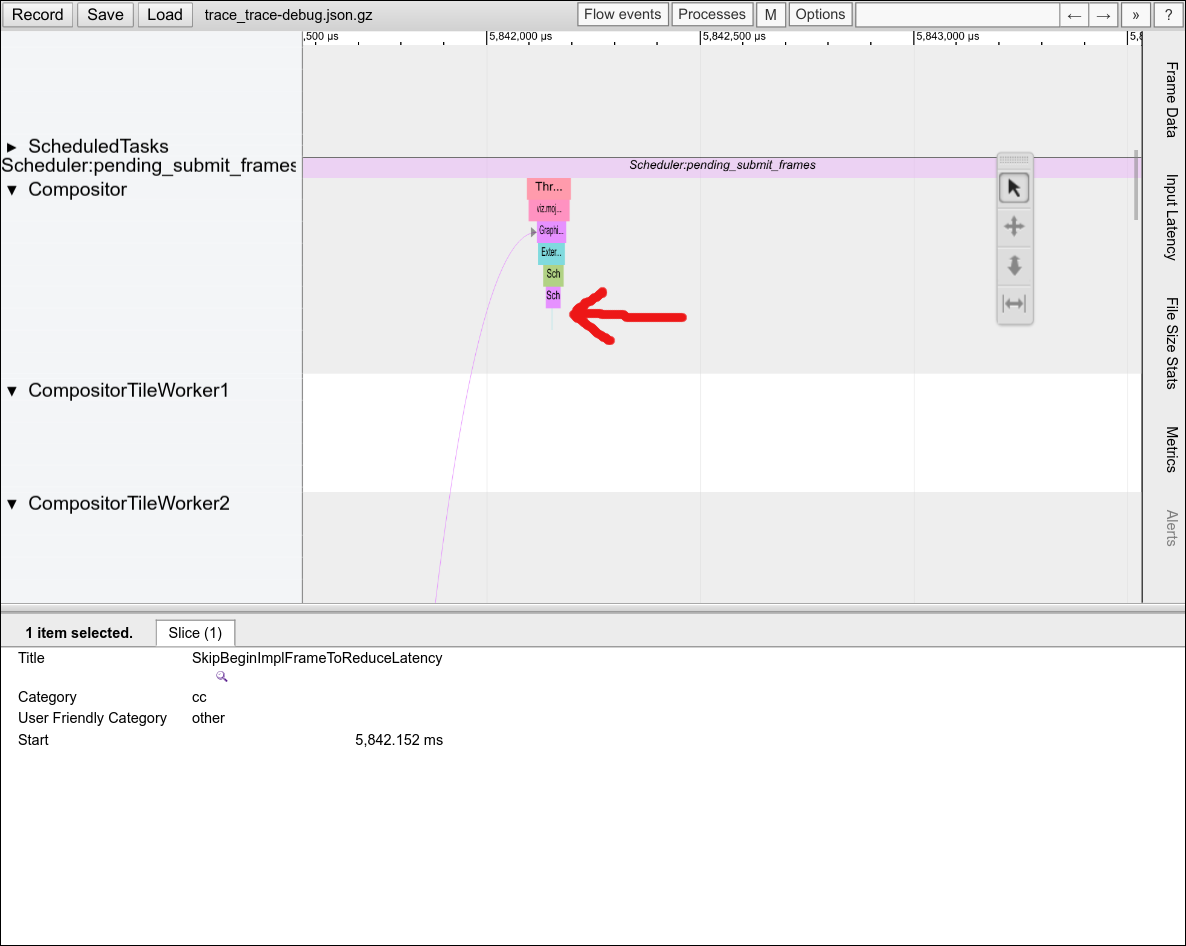The image size is (1186, 946).
Task: Toggle metadata with the M button
Action: [770, 15]
